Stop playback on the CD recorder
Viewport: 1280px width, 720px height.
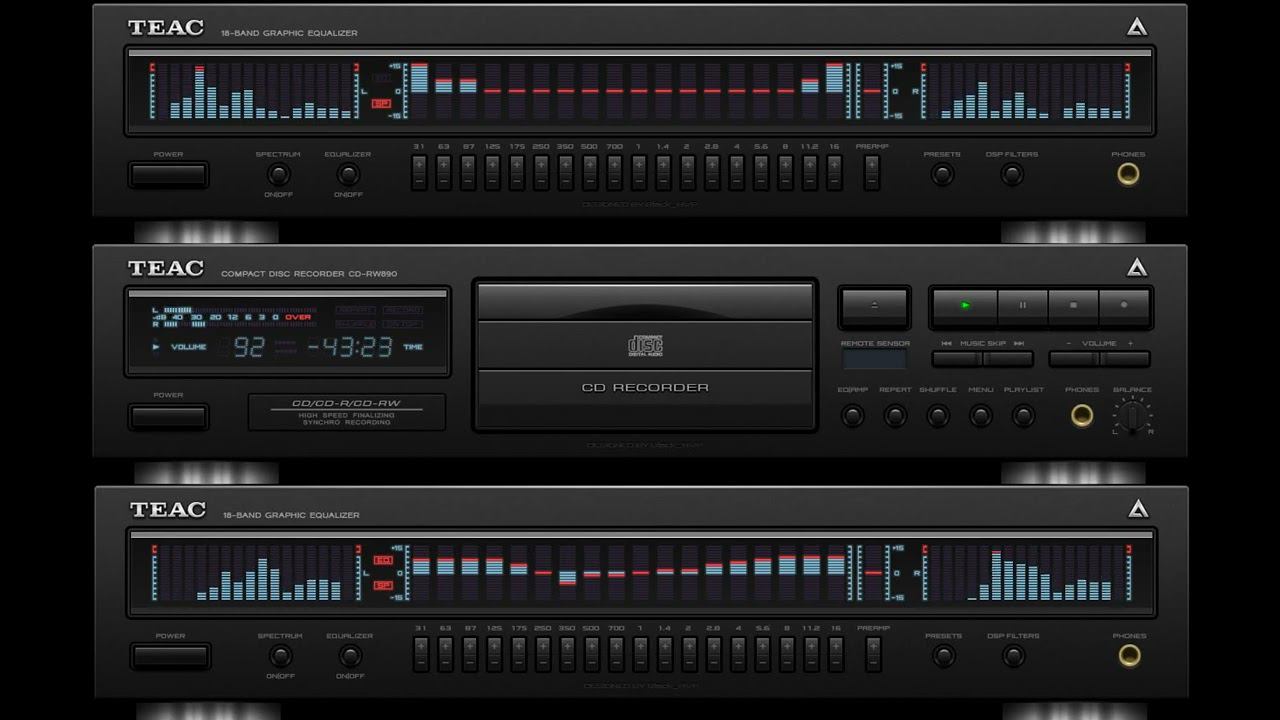pos(1073,306)
